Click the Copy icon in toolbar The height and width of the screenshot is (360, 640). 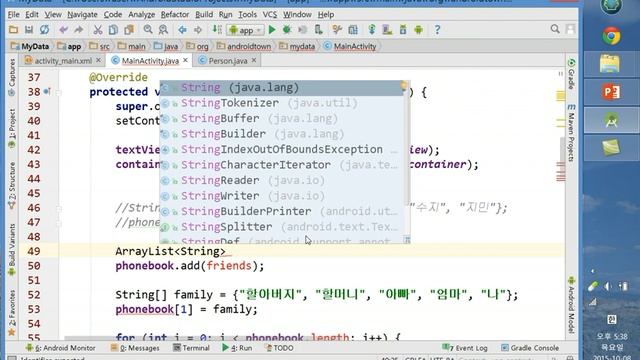pyautogui.click(x=113, y=29)
